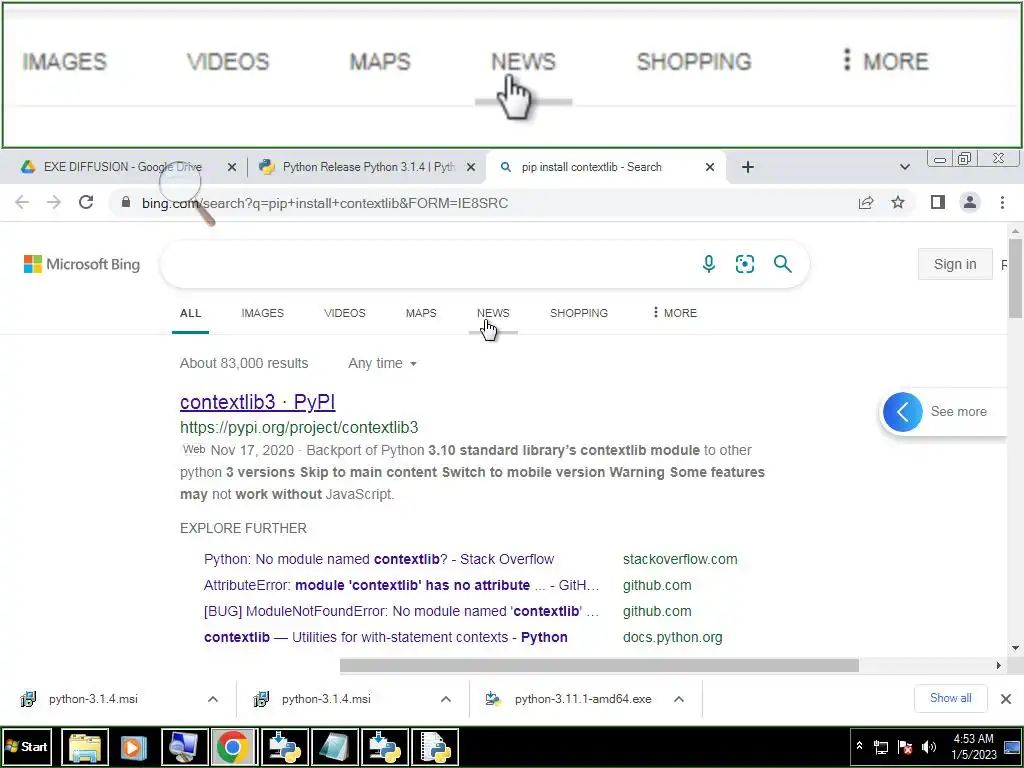
Task: Select the SHOPPING search tab
Action: (579, 313)
